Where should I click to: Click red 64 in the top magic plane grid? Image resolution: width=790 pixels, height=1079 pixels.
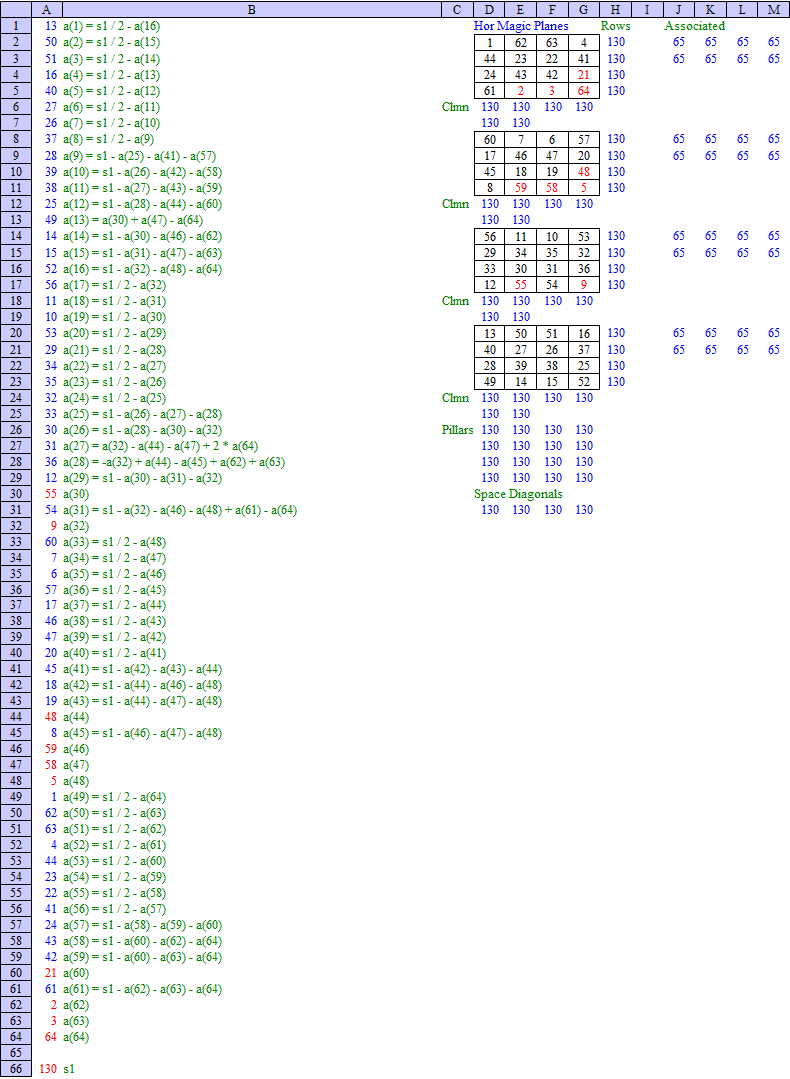click(584, 91)
